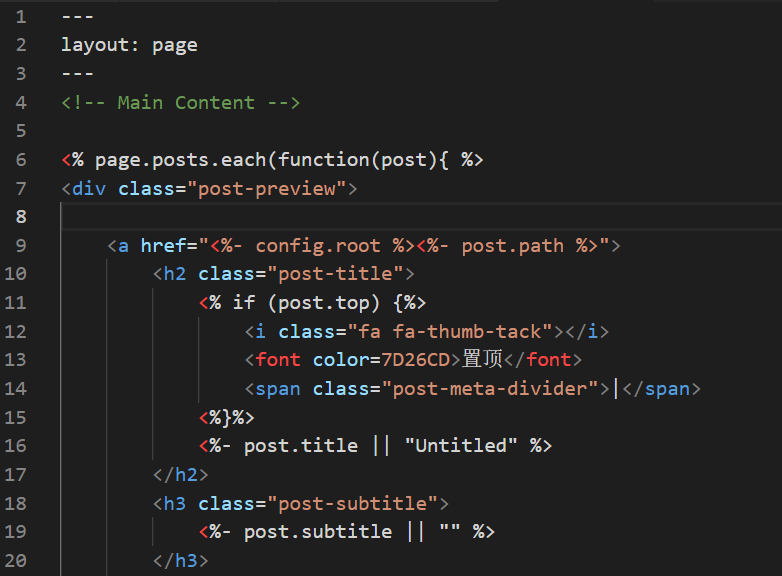Click the closing </h2> tag

tap(181, 475)
